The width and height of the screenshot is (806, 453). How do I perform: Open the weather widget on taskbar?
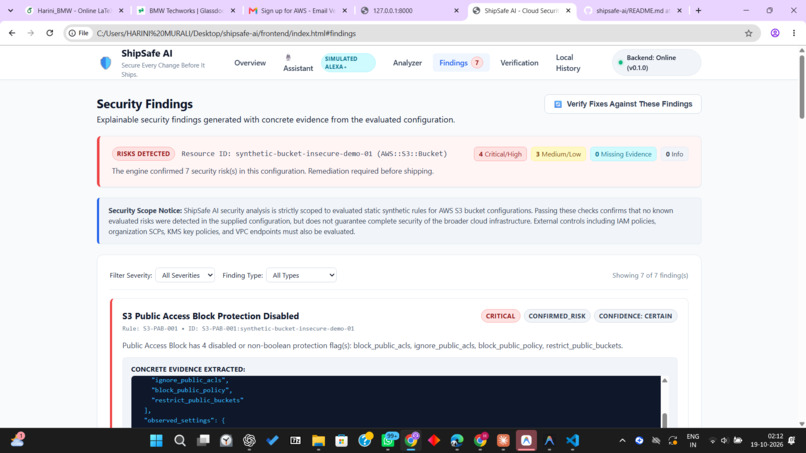(x=17, y=440)
